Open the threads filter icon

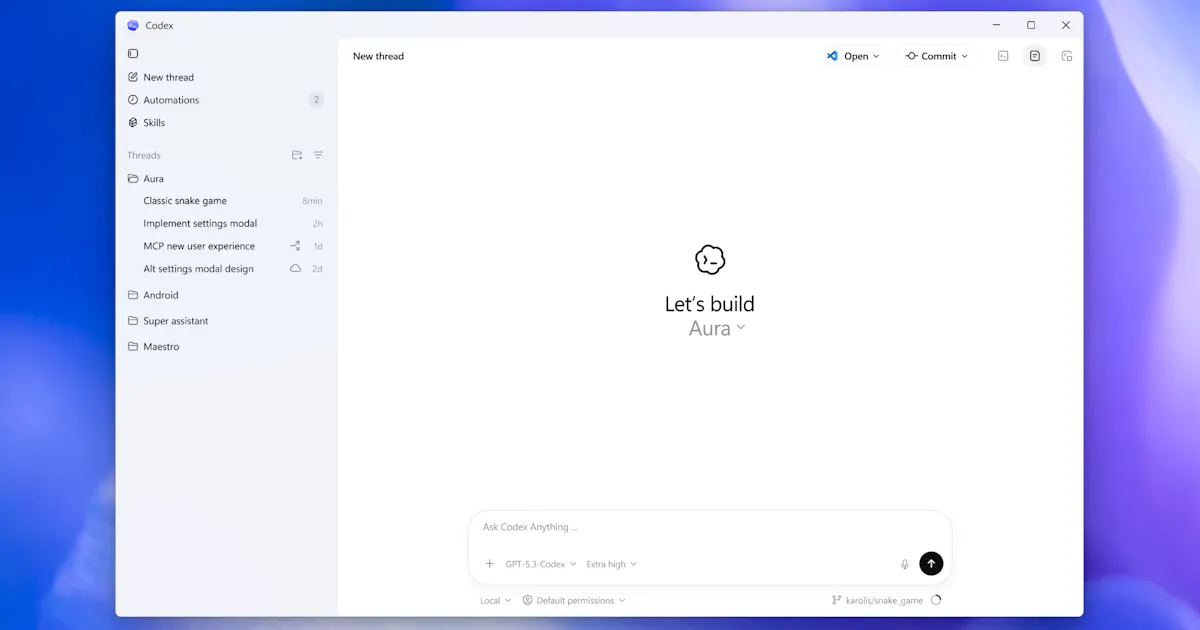tap(318, 155)
